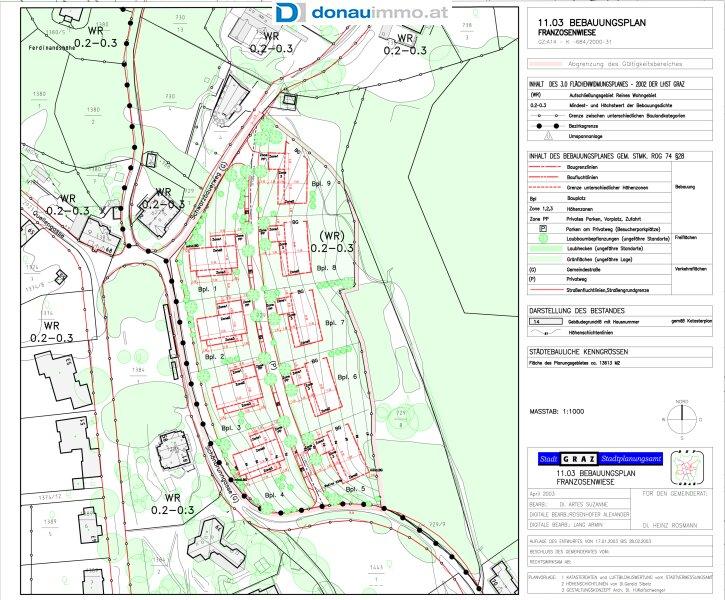The image size is (725, 600).
Task: Click the Bpl. 9 plot label
Action: (x=321, y=185)
